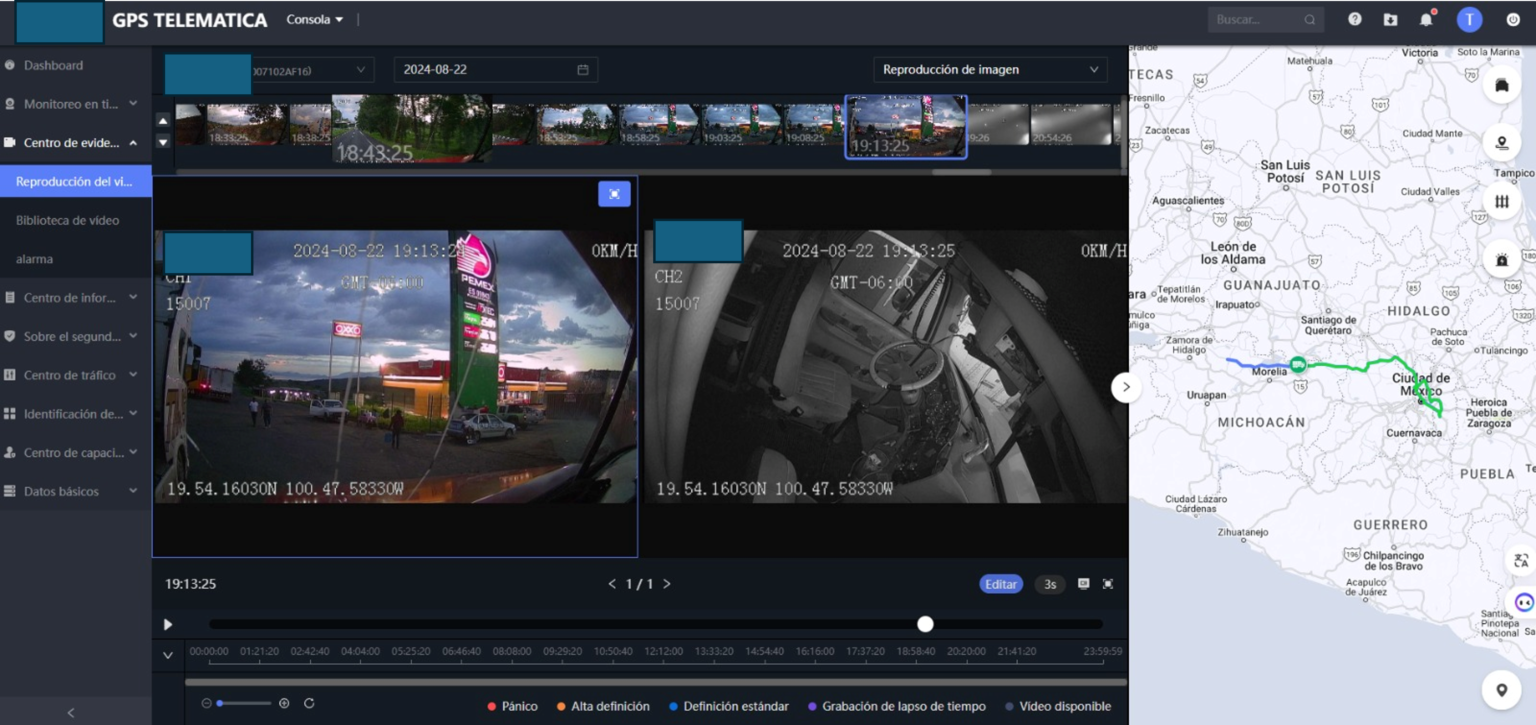Zoom out timeline with minus icon

coord(207,703)
